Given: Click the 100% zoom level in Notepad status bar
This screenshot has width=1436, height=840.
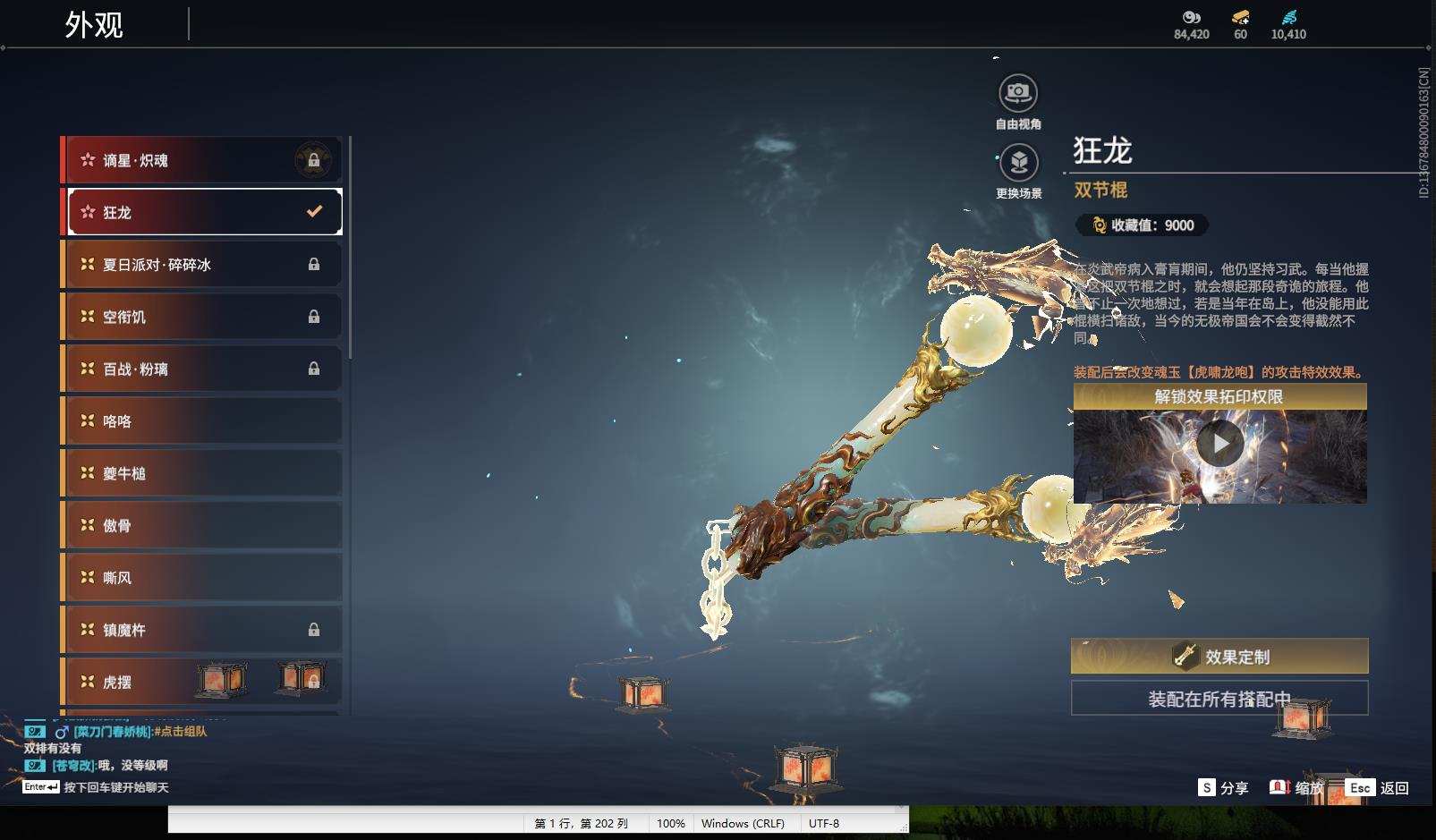Looking at the screenshot, I should click(x=671, y=823).
